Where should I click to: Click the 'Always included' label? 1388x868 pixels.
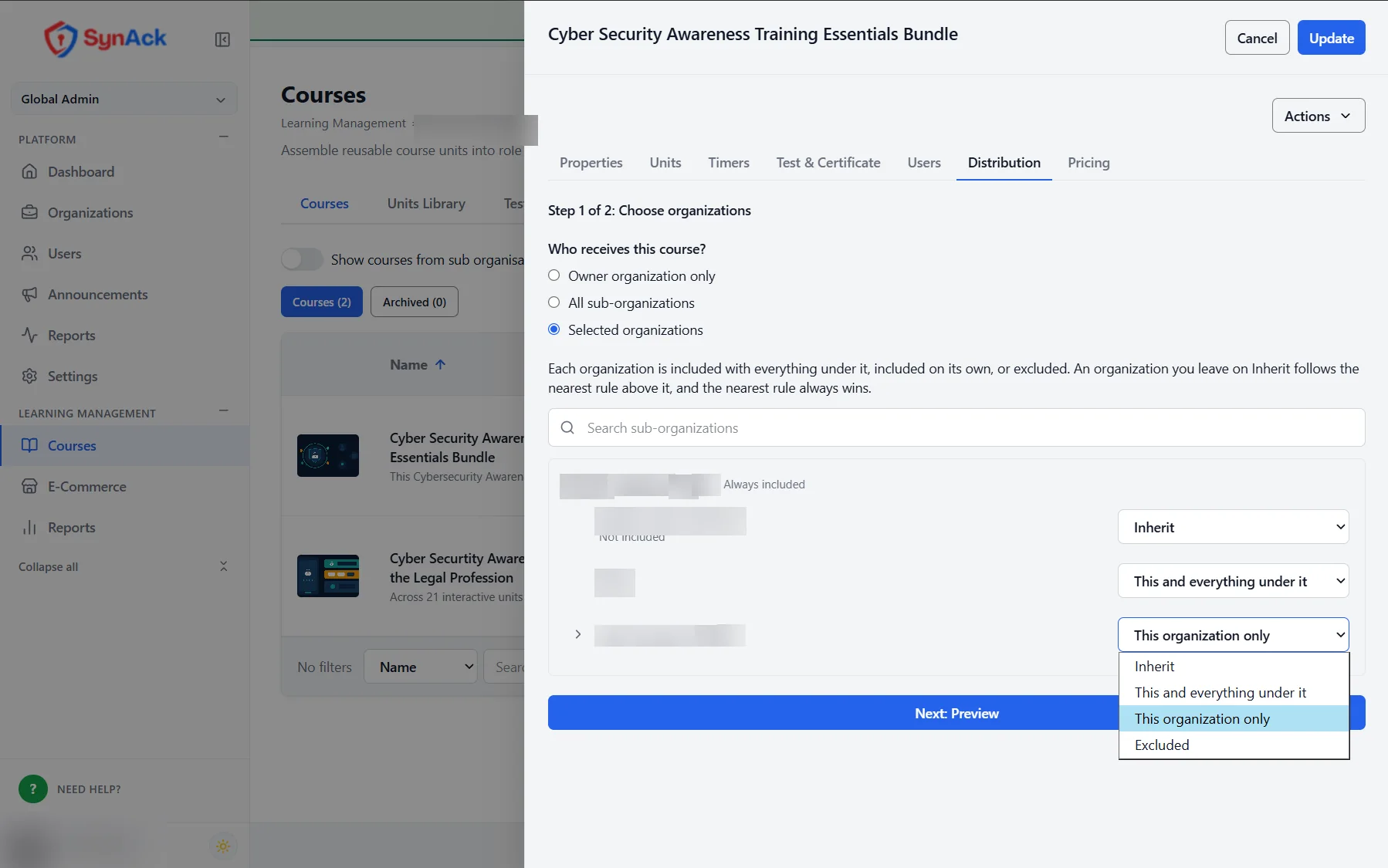tap(764, 485)
